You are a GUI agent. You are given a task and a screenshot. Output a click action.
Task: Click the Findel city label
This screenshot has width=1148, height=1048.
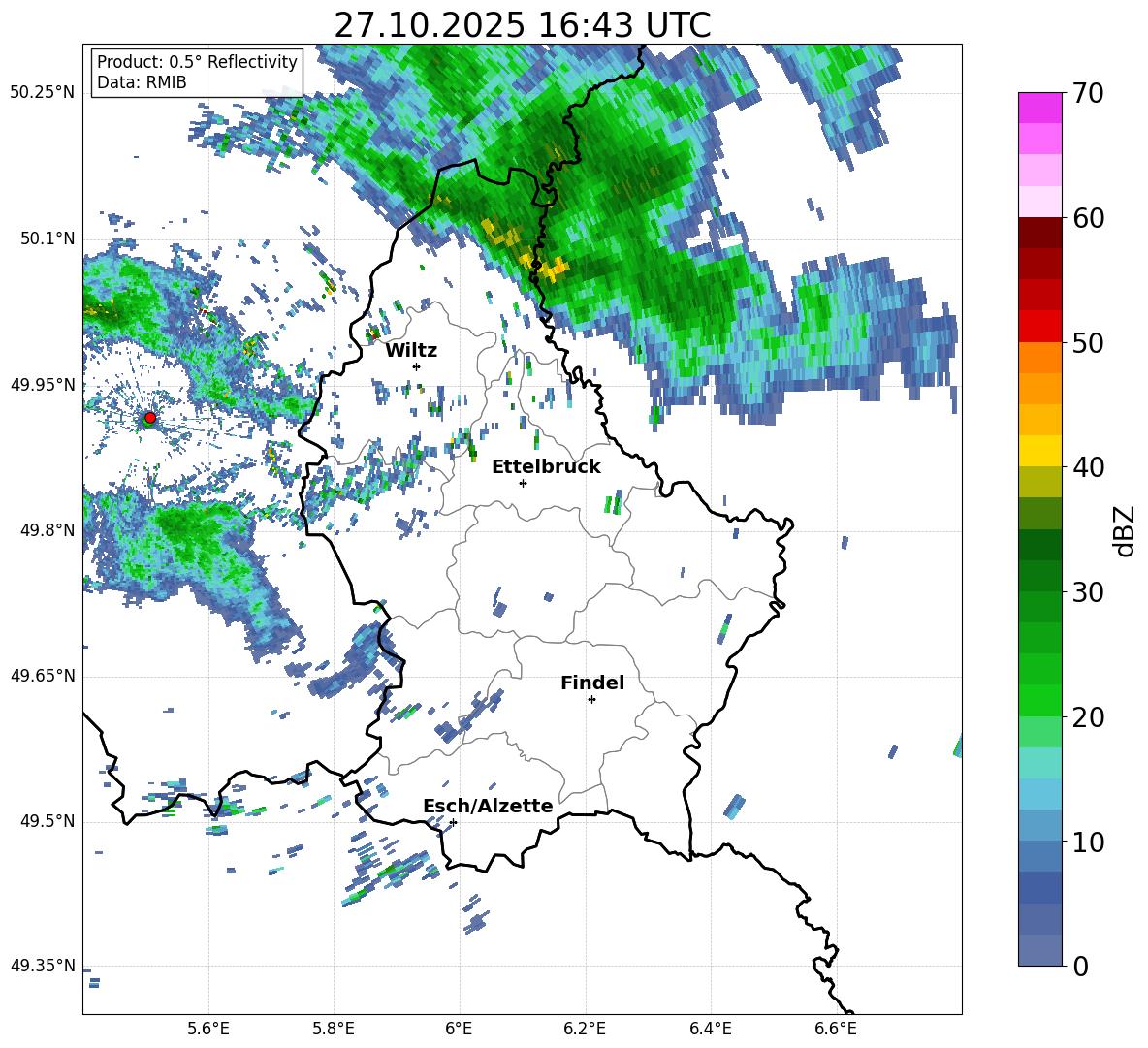pos(592,683)
